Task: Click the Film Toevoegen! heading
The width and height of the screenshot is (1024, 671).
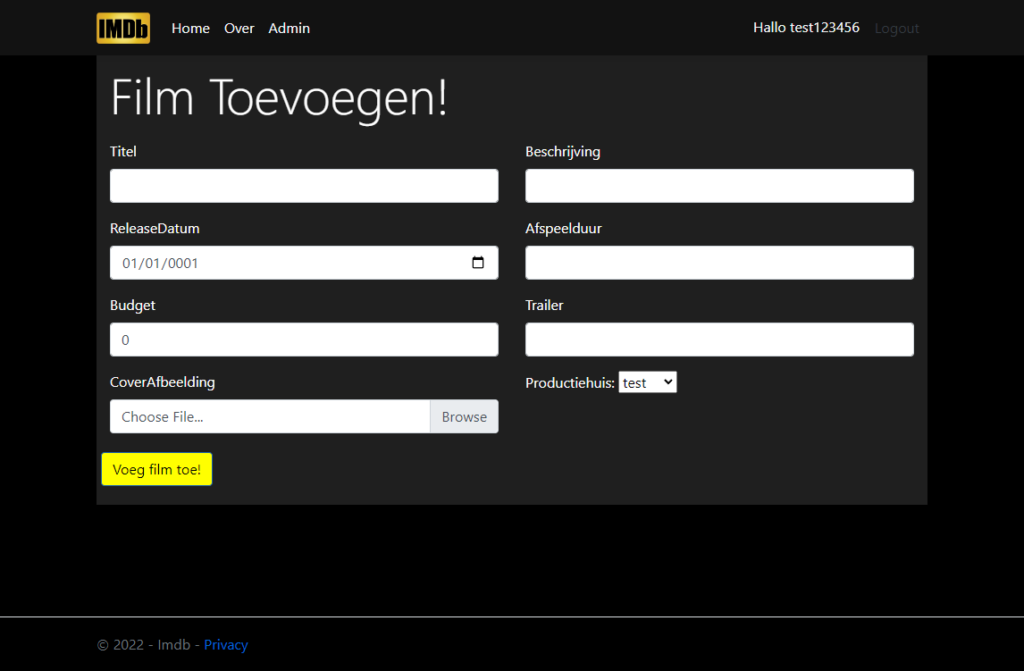Action: pos(279,98)
